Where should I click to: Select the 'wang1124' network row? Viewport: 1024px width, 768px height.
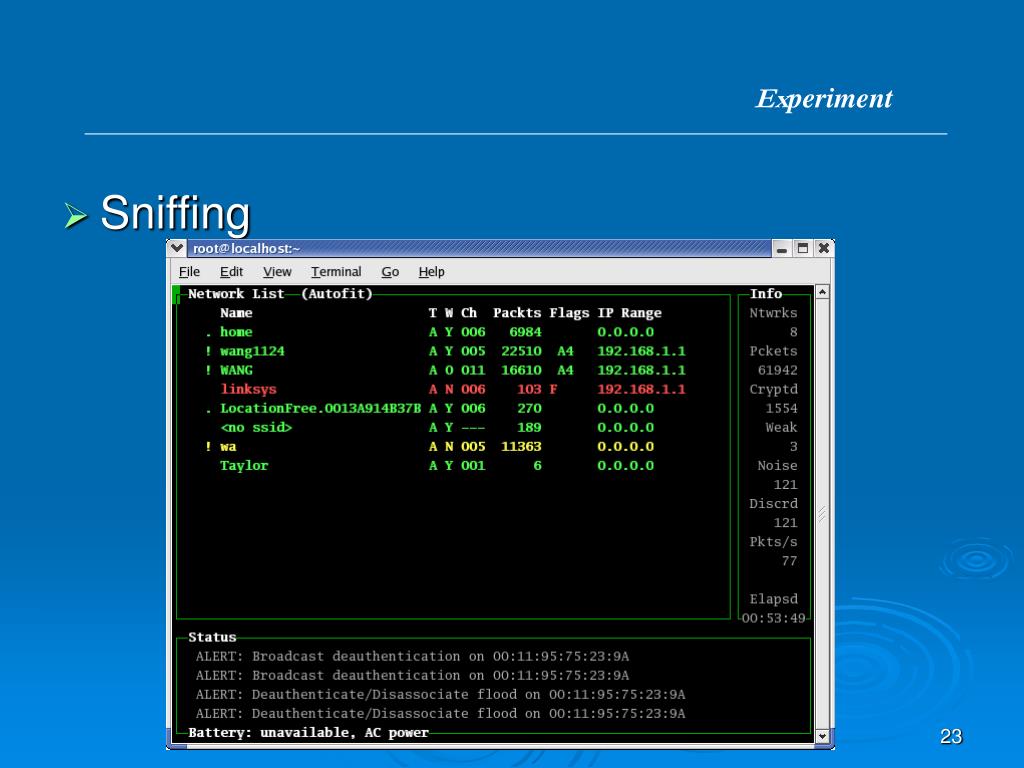pyautogui.click(x=445, y=351)
